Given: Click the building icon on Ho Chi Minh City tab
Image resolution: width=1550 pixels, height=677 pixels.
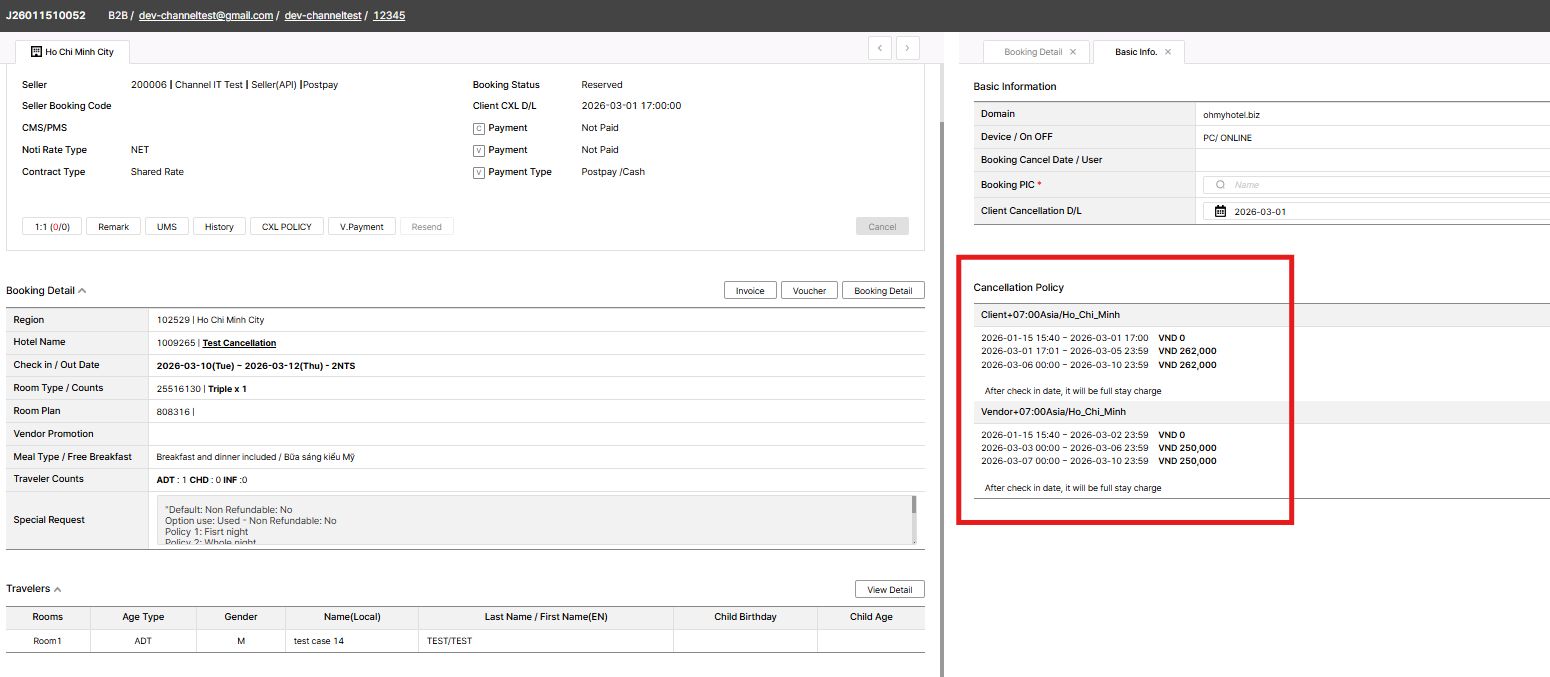Looking at the screenshot, I should (x=36, y=52).
